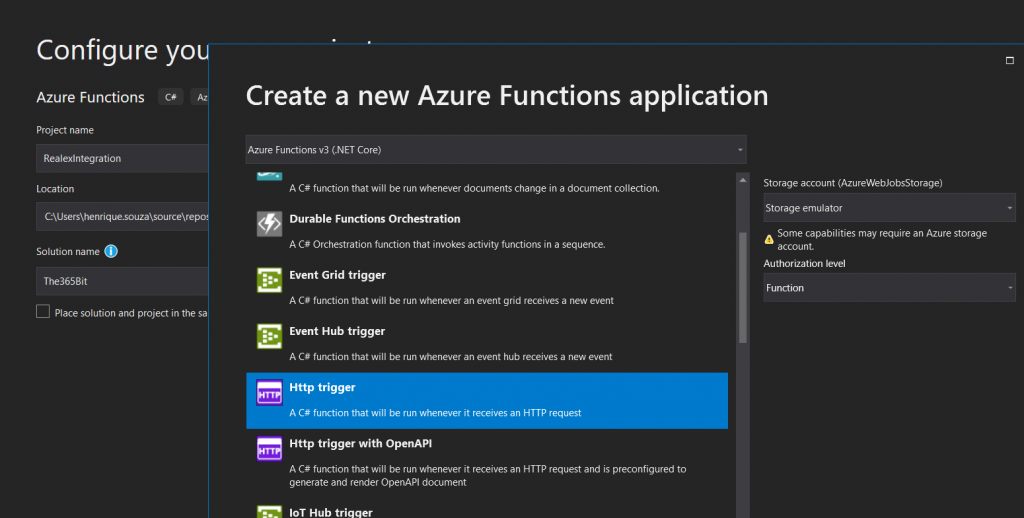Click the 'Create a new Azure Functions application' heading
1024x518 pixels.
coord(507,95)
